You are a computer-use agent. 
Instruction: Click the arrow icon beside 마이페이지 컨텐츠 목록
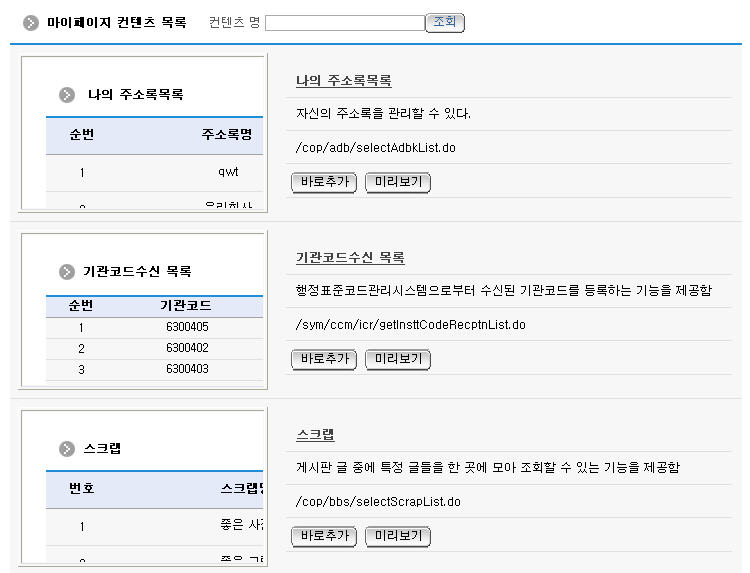(31, 22)
